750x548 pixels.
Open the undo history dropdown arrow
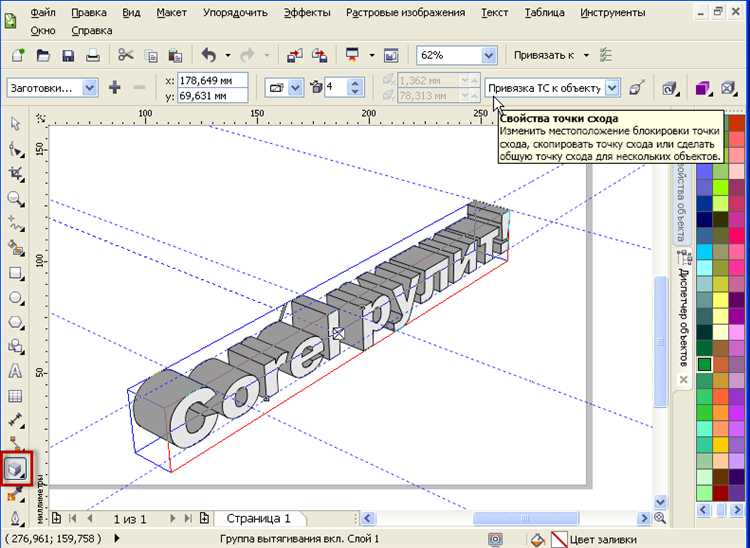click(x=228, y=55)
